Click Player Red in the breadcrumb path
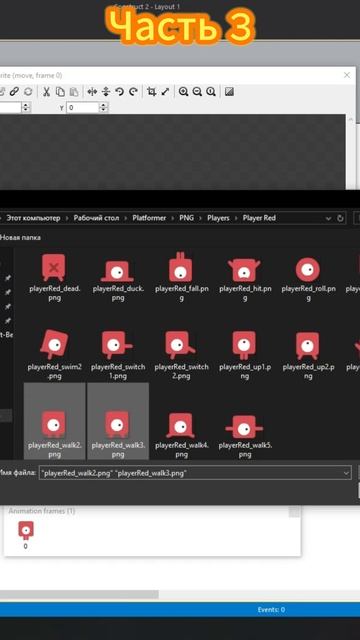The width and height of the screenshot is (360, 640). pyautogui.click(x=259, y=218)
